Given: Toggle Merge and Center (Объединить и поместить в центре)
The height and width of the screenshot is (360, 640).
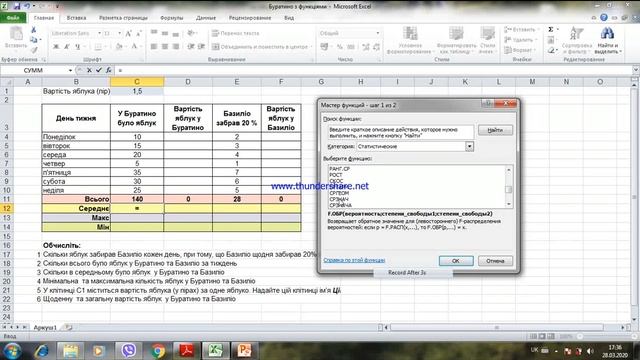Looking at the screenshot, I should pyautogui.click(x=261, y=47).
